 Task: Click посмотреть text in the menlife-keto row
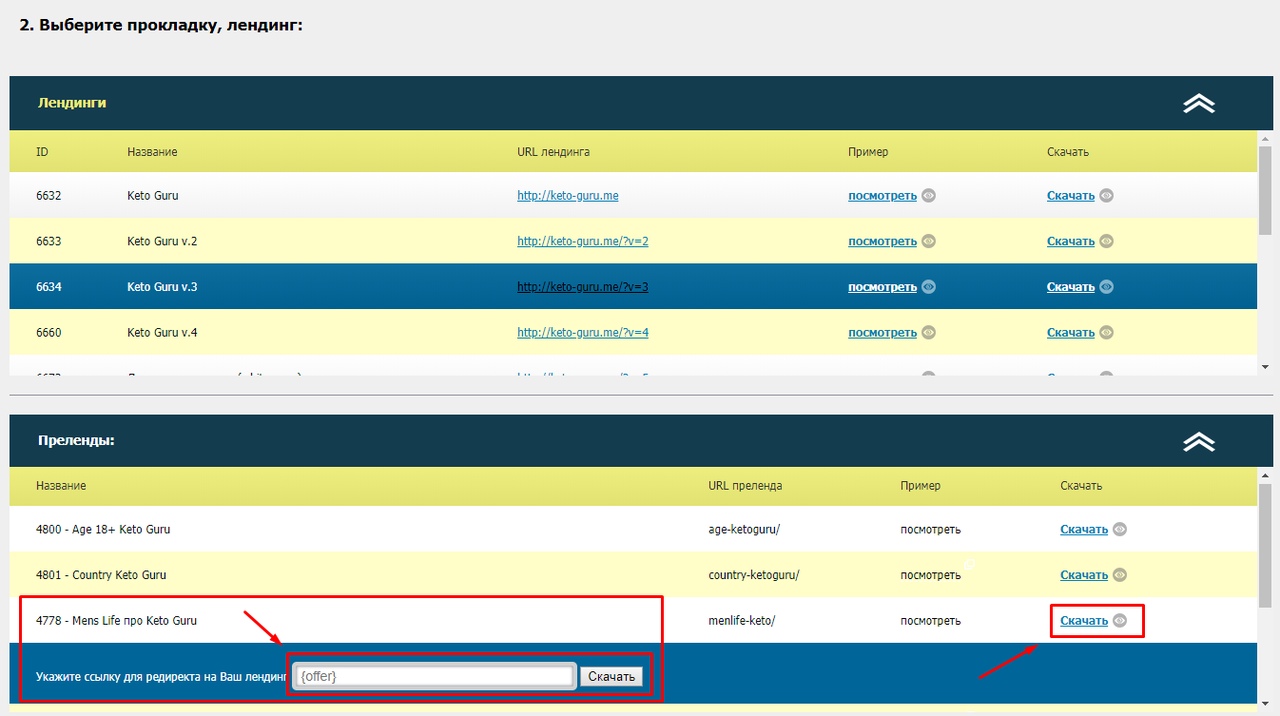tap(930, 621)
